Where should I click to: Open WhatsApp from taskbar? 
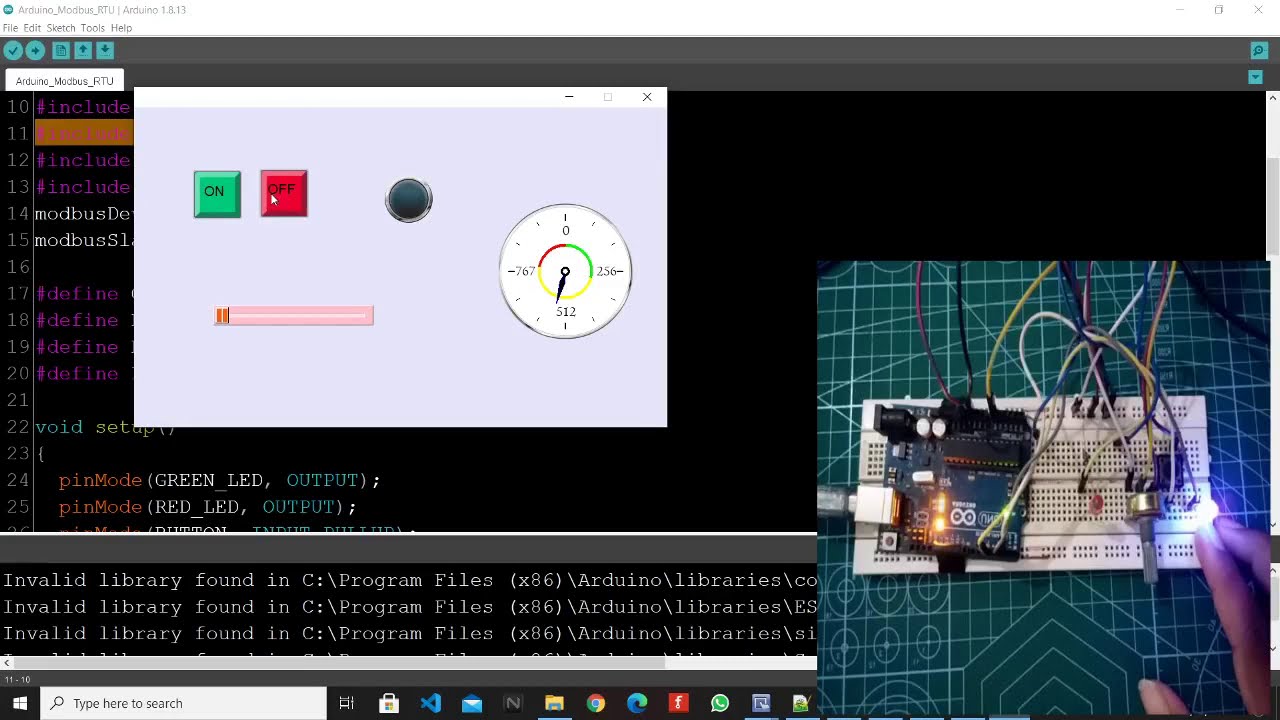(x=720, y=703)
